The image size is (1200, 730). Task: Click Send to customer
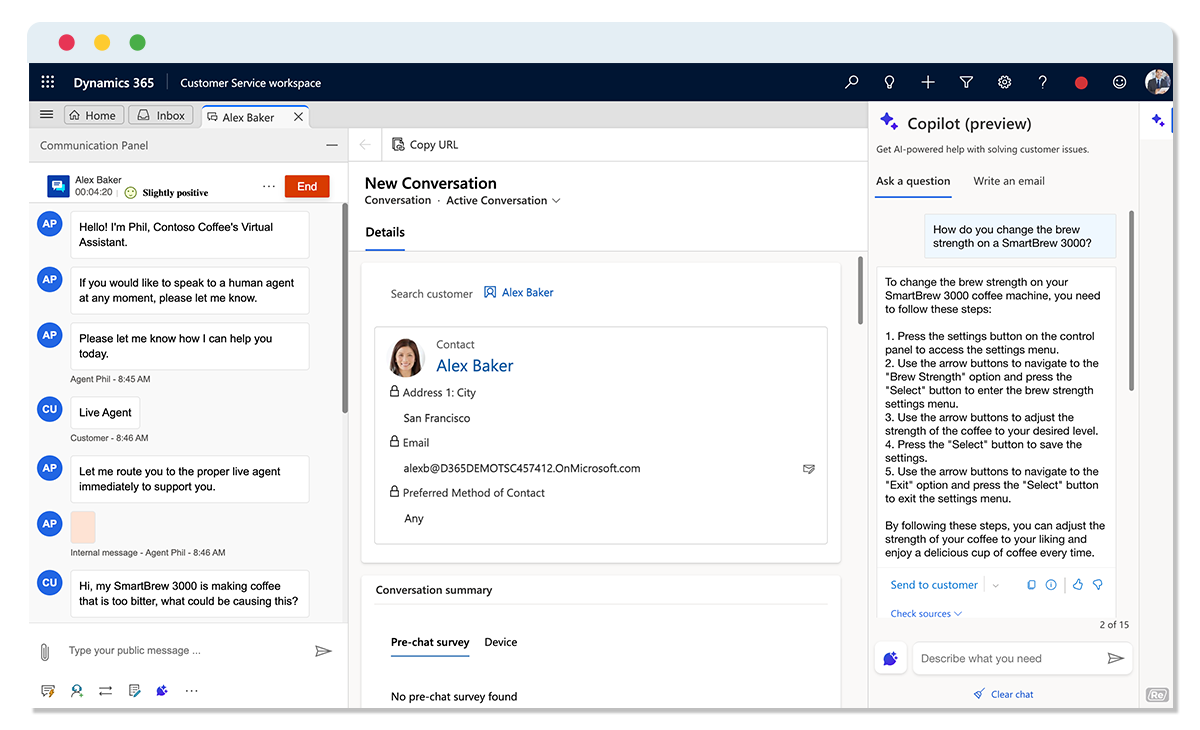pos(934,585)
